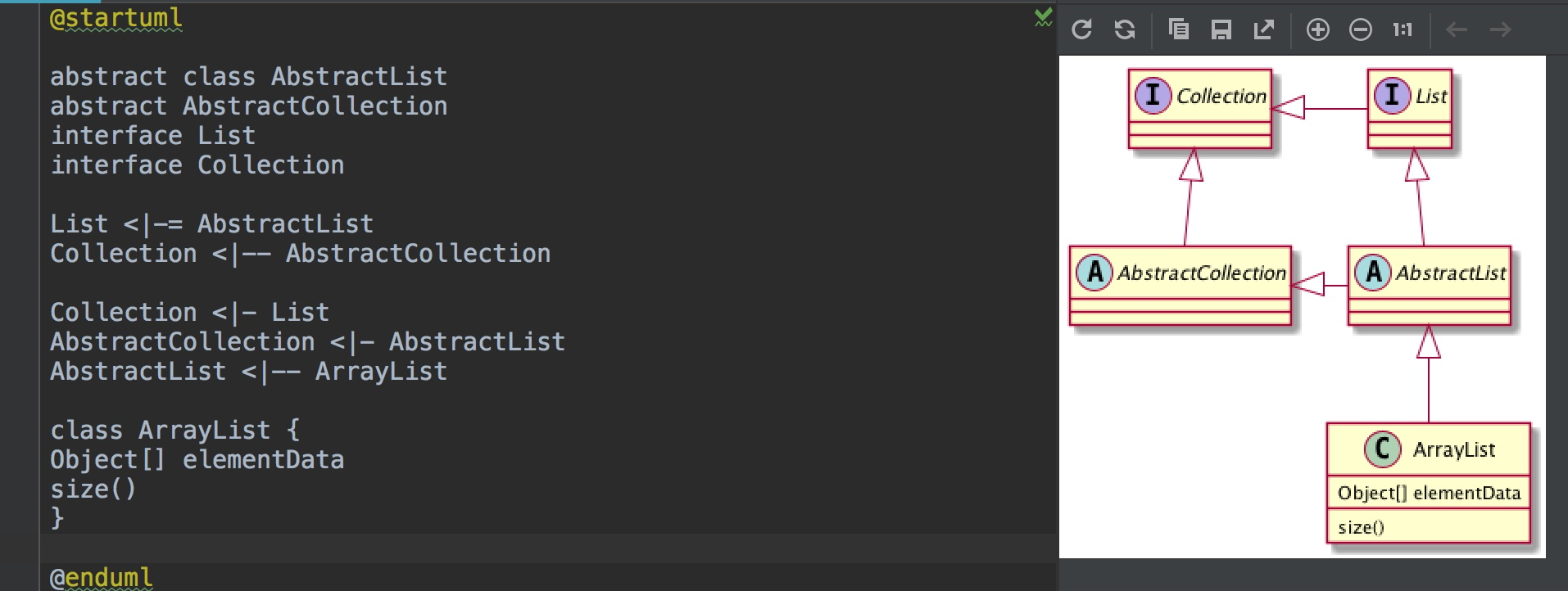This screenshot has width=1568, height=591.
Task: Place cursor on the interface List declaration line
Action: [x=152, y=135]
